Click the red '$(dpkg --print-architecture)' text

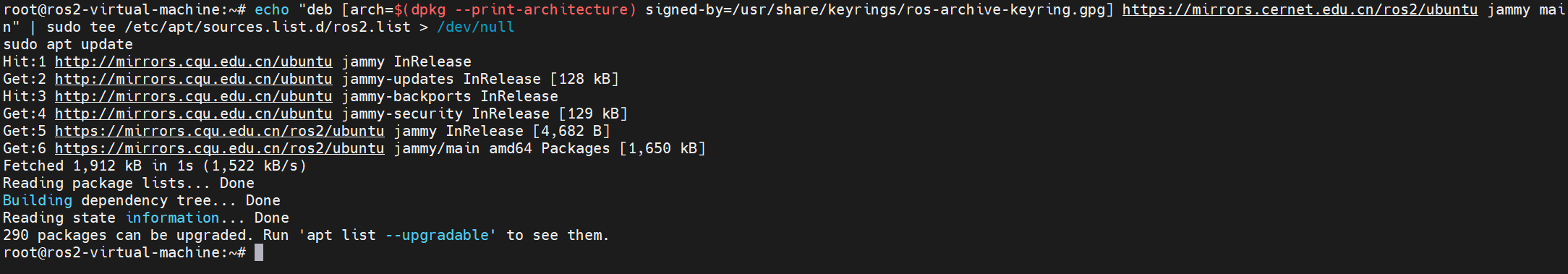pos(515,10)
